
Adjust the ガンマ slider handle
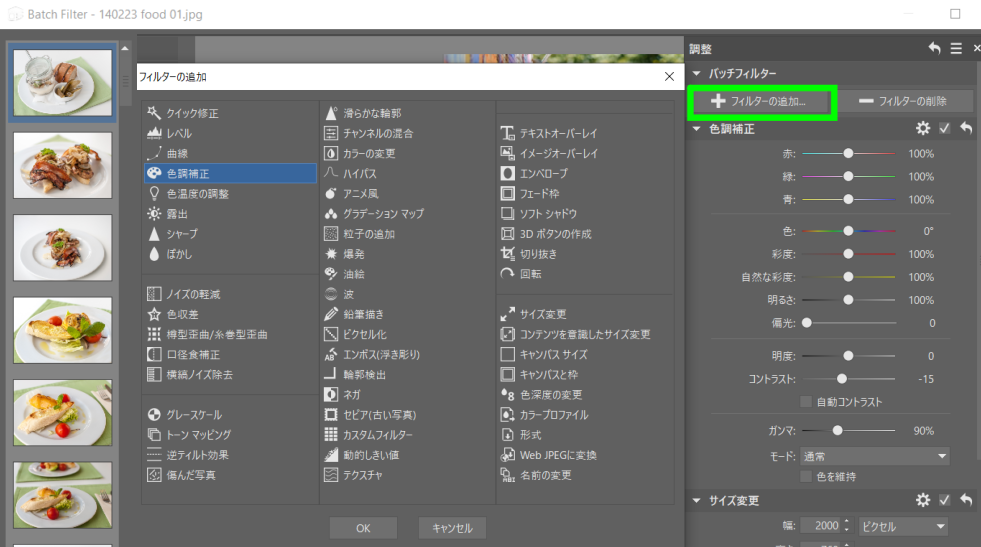tap(838, 431)
